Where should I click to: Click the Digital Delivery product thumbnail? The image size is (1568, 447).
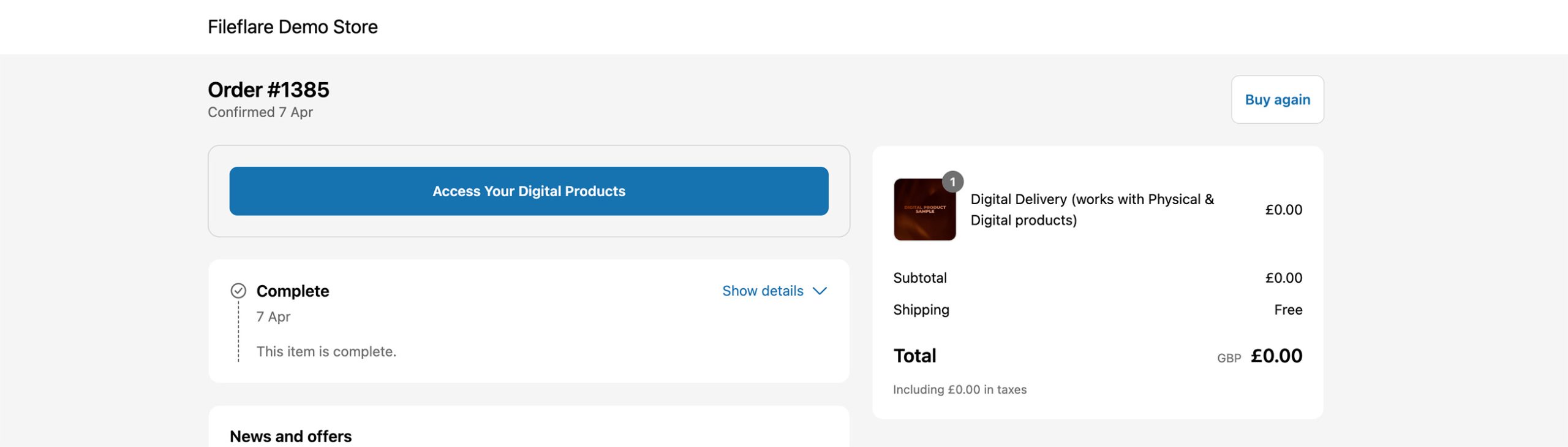tap(924, 210)
